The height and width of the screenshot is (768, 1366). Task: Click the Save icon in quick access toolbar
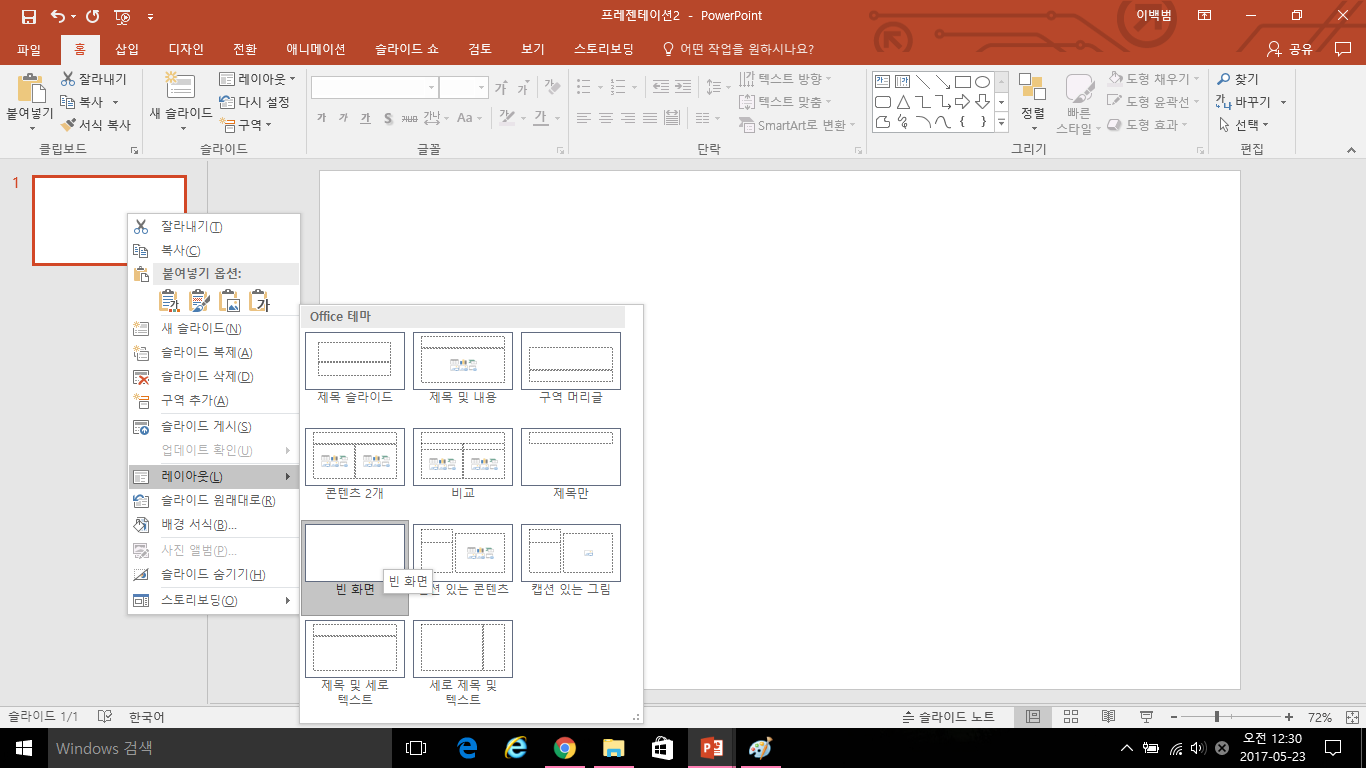(28, 16)
